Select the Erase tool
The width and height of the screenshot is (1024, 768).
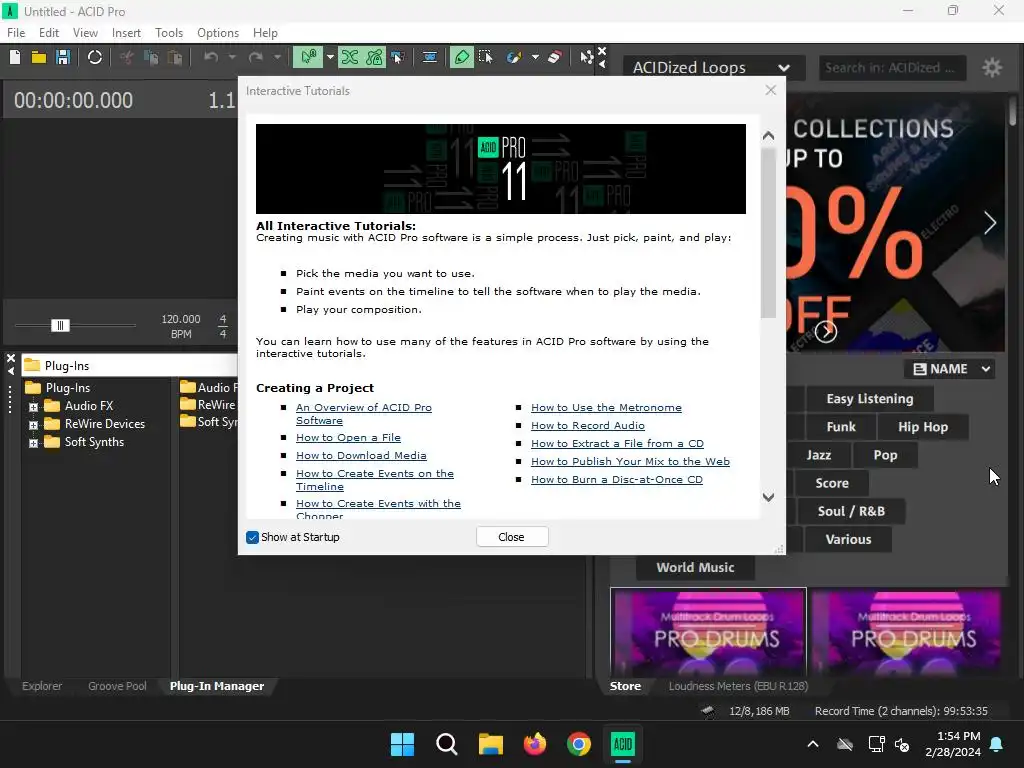(x=554, y=57)
